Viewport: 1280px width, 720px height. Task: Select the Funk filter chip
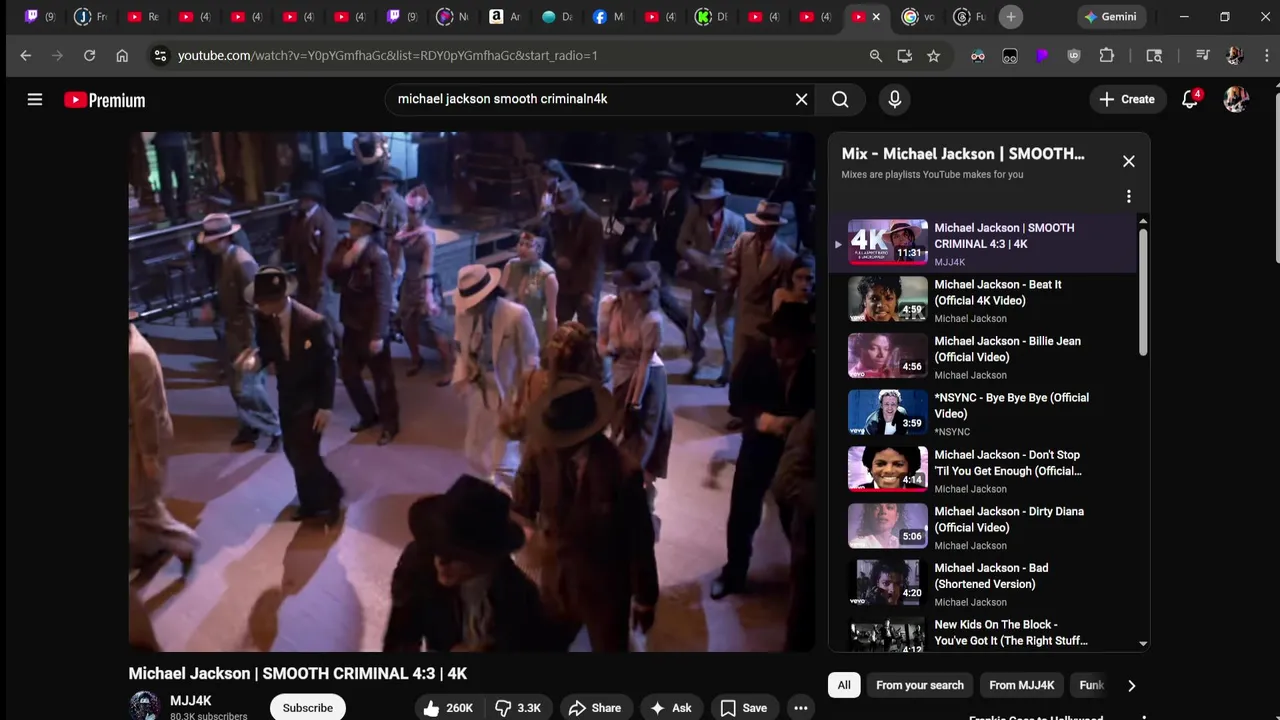(x=1091, y=685)
